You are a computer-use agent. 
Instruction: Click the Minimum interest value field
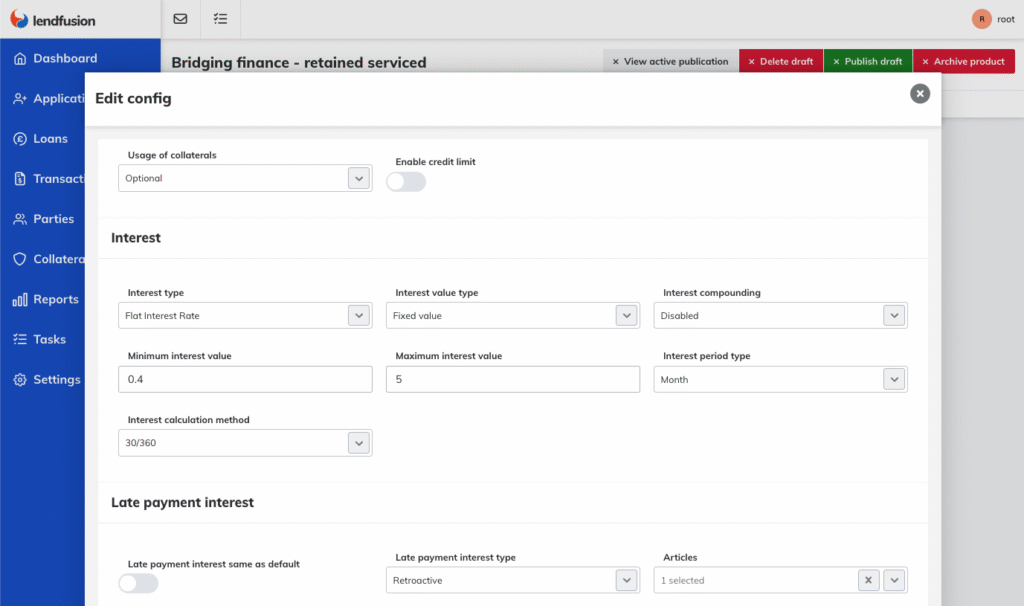coord(245,380)
